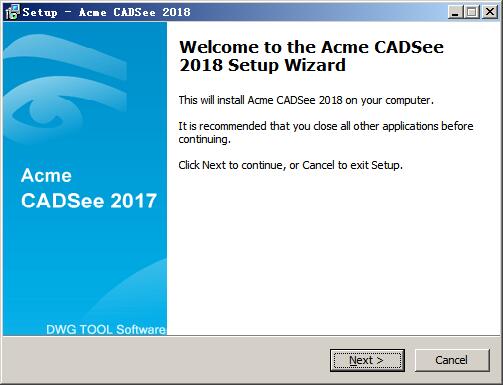Viewport: 503px width, 385px height.
Task: Click the 'This will install Acme CADSee 2018' text
Action: pyautogui.click(x=306, y=100)
